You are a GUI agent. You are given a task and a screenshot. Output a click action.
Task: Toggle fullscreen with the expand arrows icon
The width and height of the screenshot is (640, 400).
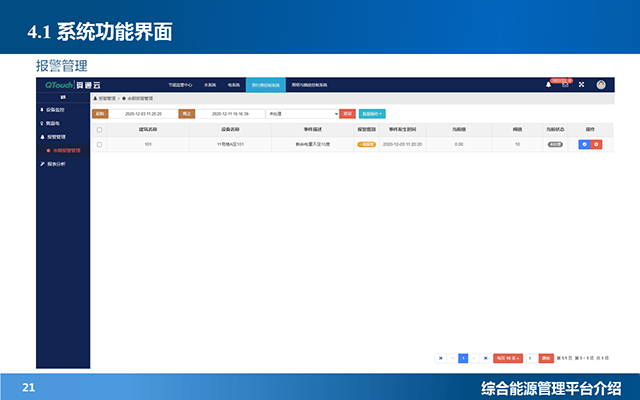click(581, 84)
